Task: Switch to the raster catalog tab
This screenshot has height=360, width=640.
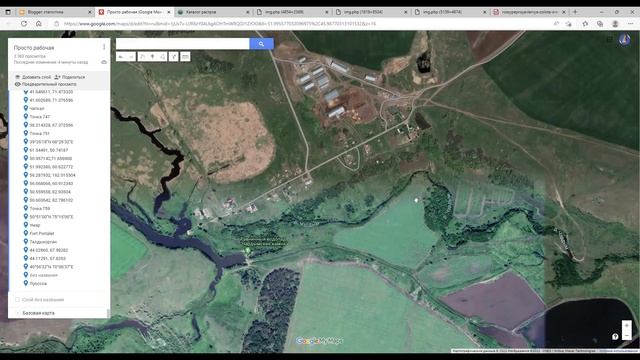Action: 213,12
